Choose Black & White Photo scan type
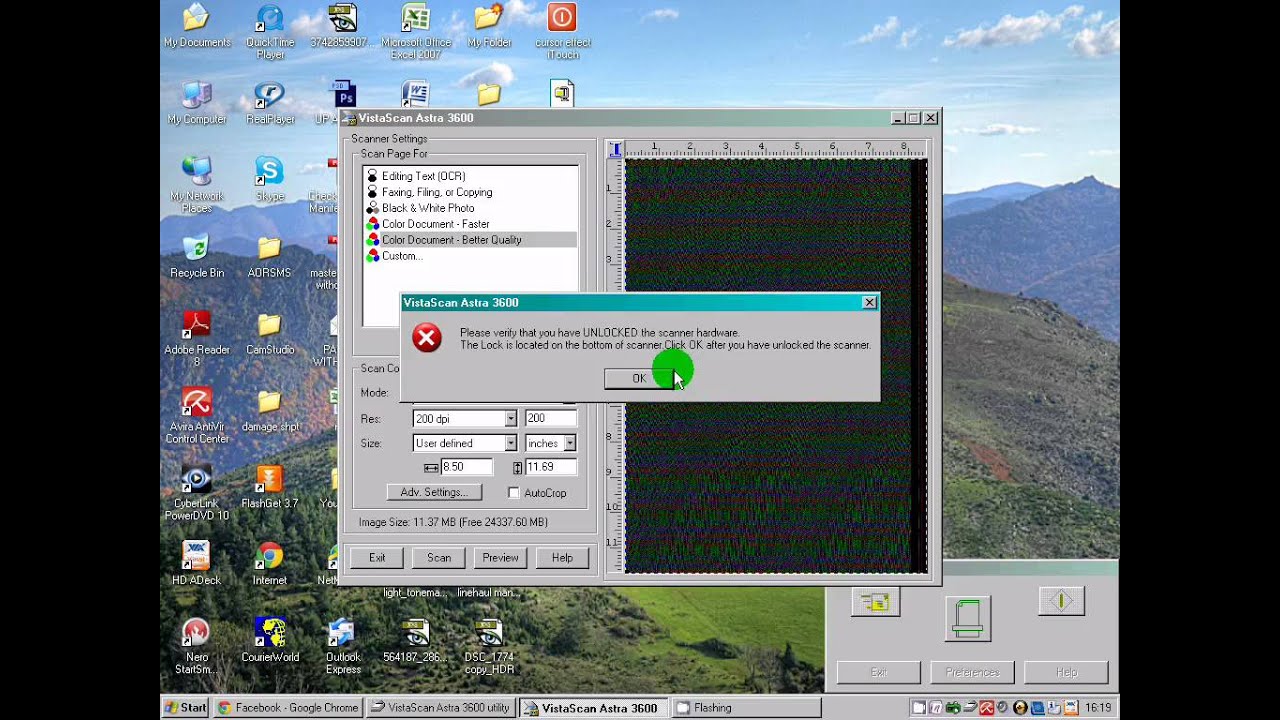1280x720 pixels. click(427, 208)
